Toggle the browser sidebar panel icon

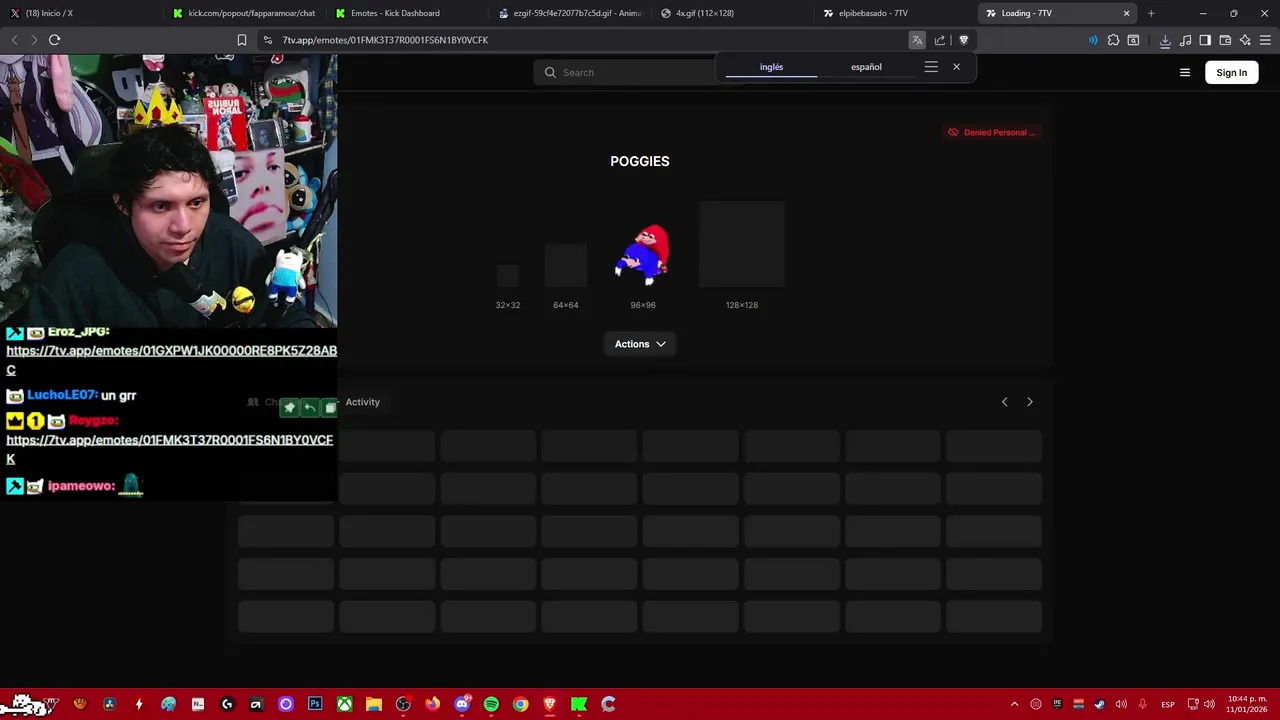coord(1205,40)
